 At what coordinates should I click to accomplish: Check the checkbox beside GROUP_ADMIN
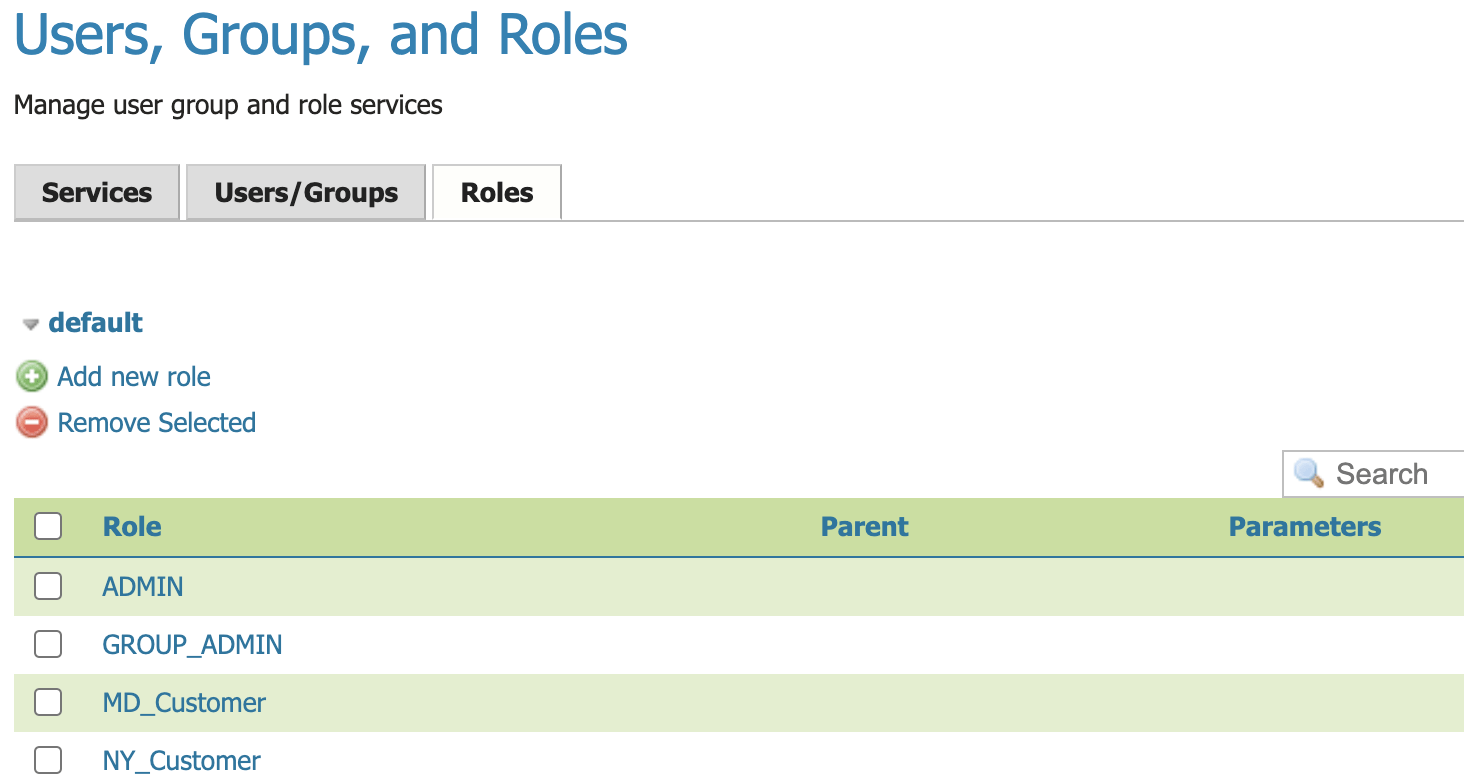47,644
